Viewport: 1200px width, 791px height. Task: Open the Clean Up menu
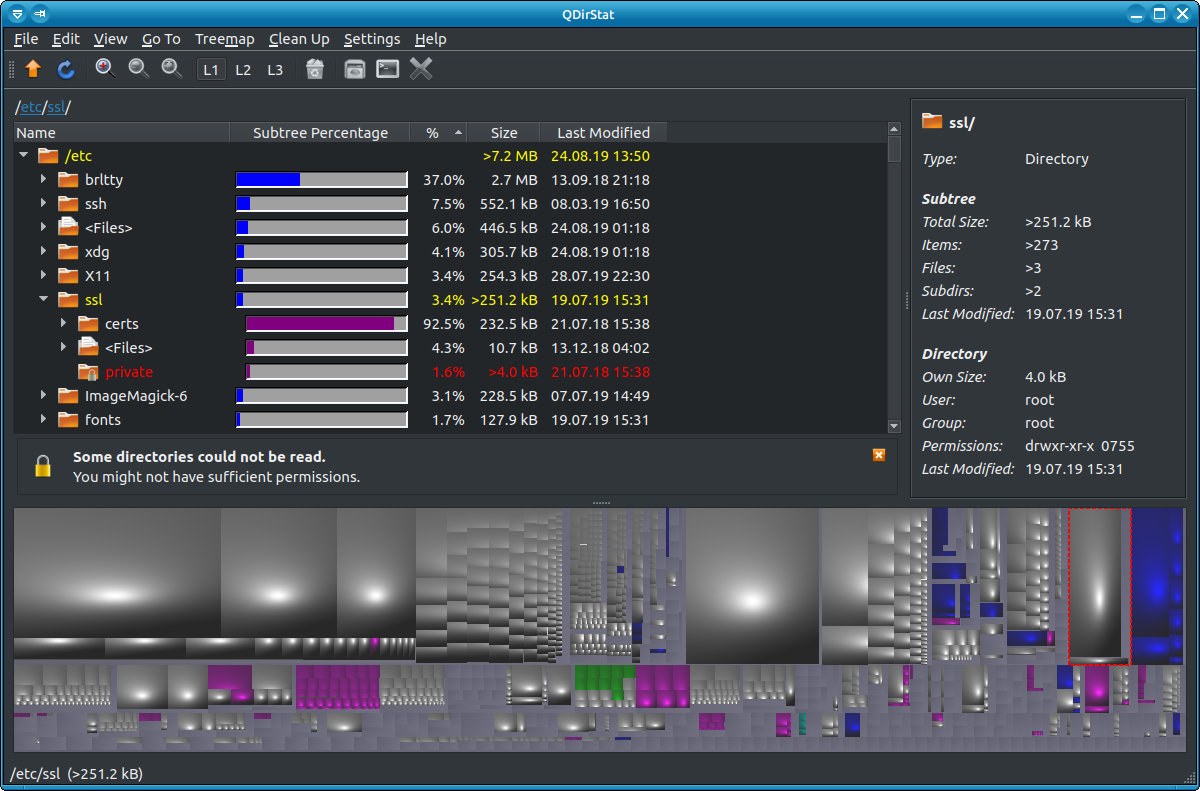pos(299,39)
